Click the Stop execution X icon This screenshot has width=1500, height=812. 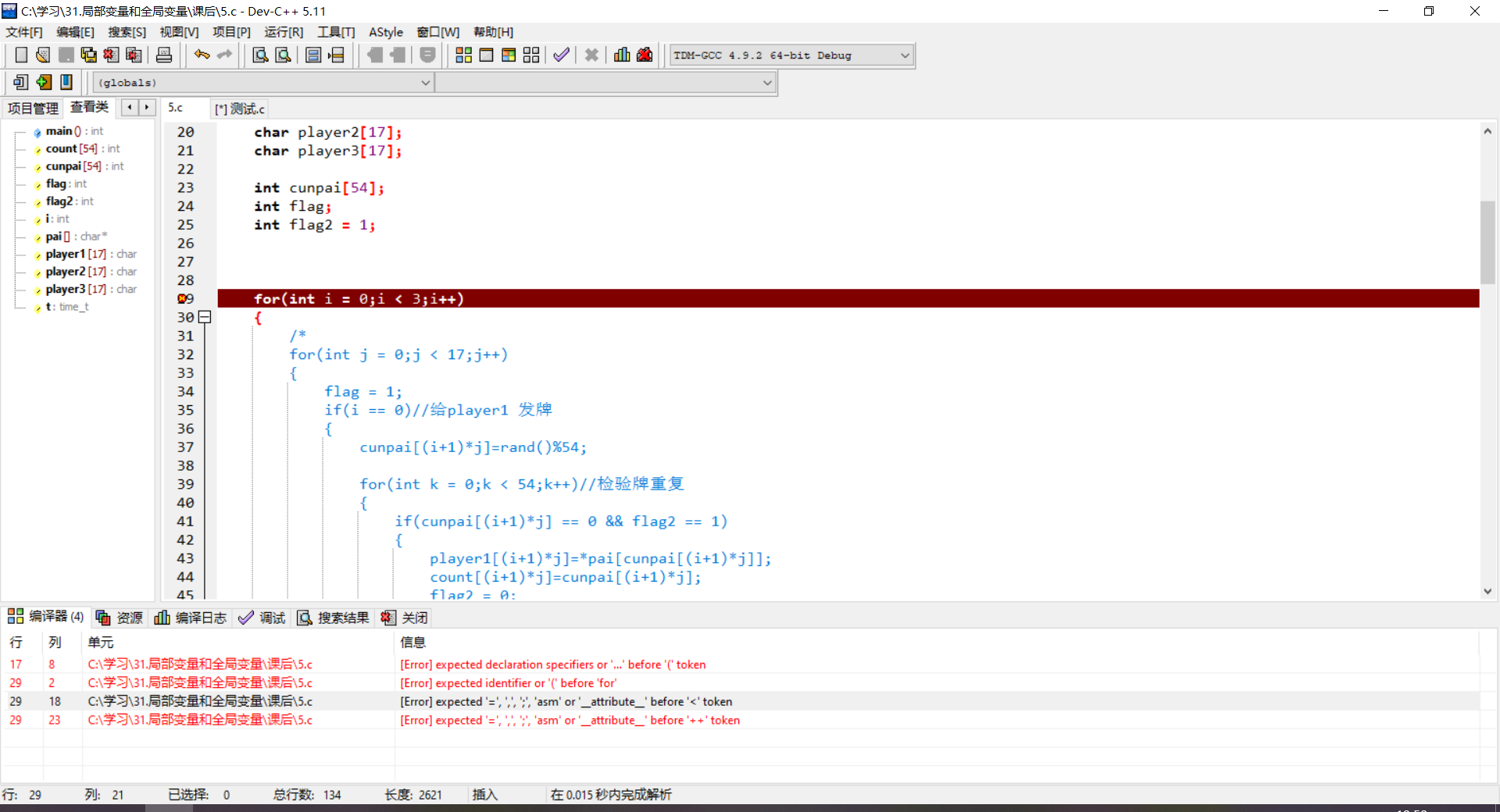591,55
